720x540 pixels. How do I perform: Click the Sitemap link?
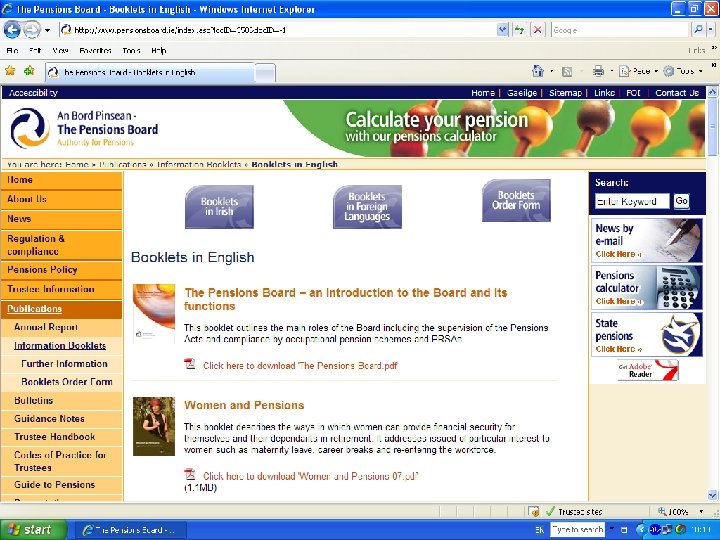565,93
